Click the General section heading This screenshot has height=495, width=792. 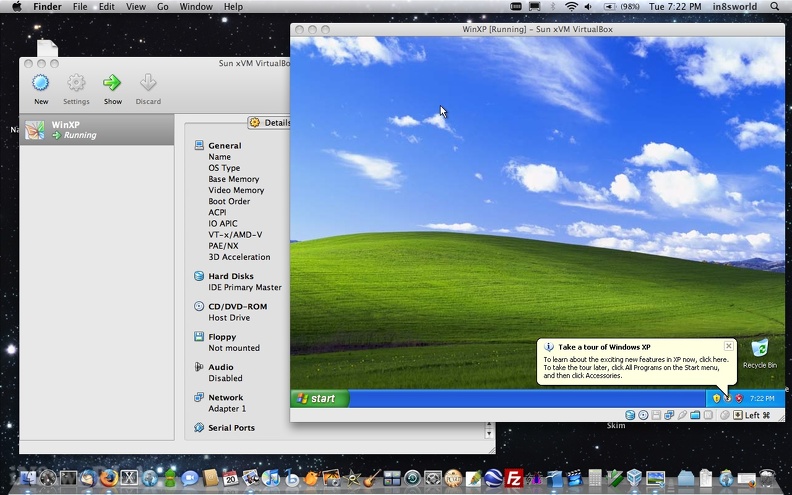pyautogui.click(x=225, y=145)
